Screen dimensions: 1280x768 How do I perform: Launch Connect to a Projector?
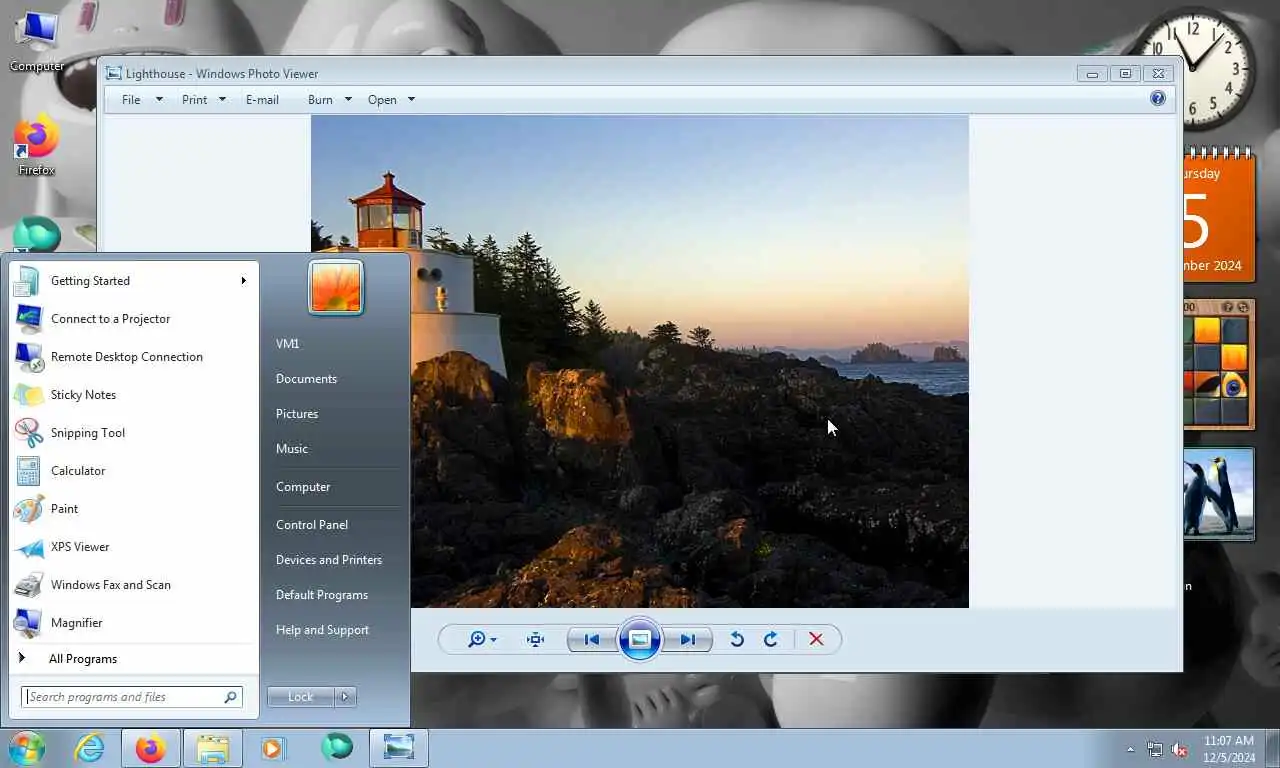134,319
